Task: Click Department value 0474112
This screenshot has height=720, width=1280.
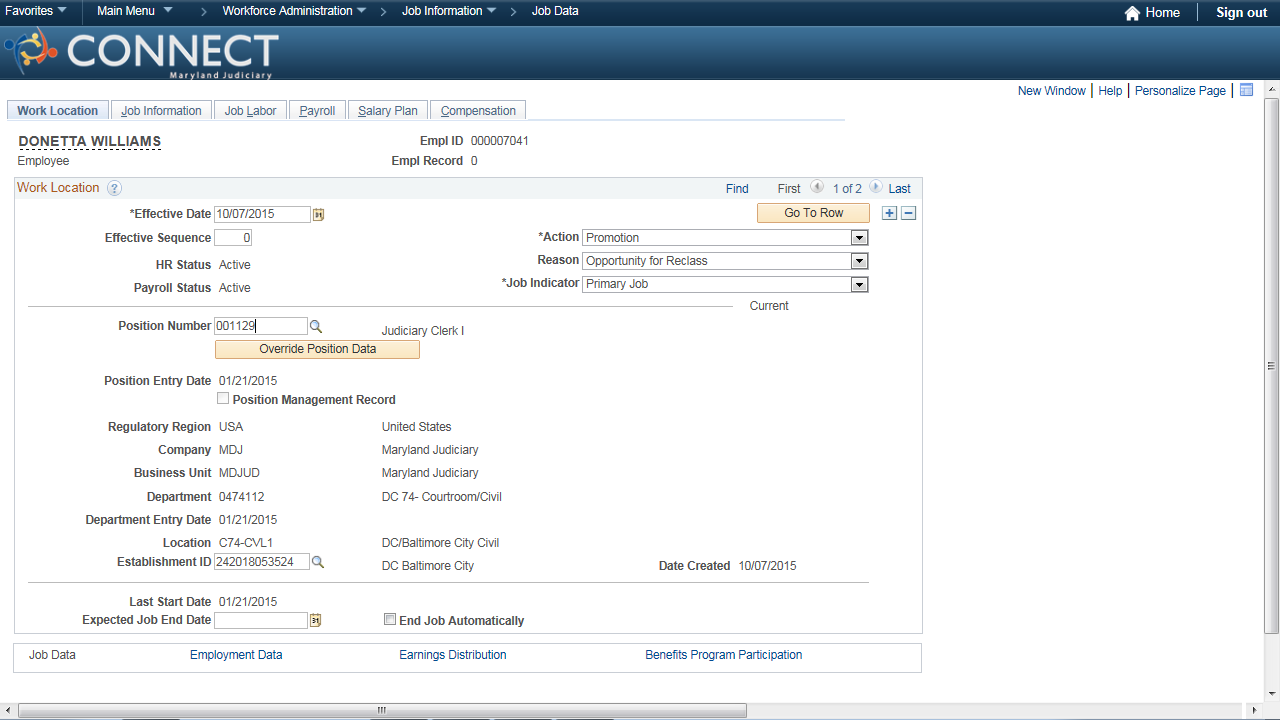Action: [x=242, y=497]
